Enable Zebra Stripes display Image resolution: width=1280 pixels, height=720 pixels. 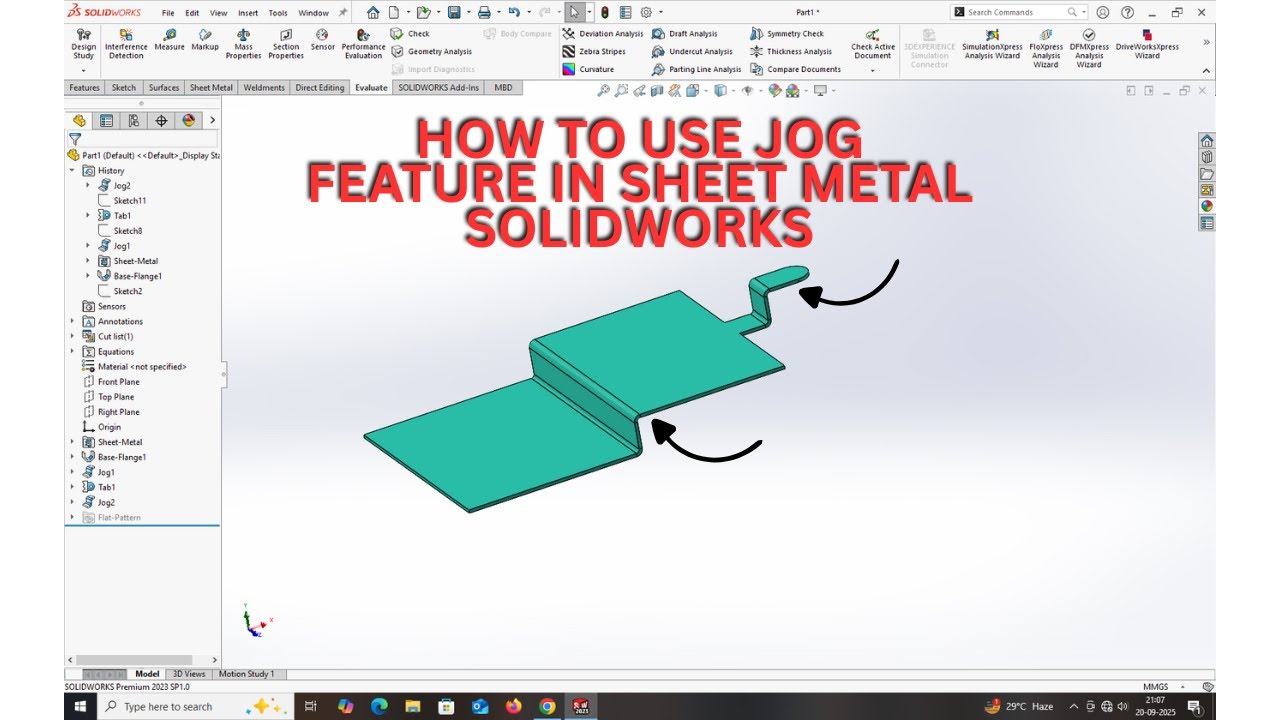(594, 51)
